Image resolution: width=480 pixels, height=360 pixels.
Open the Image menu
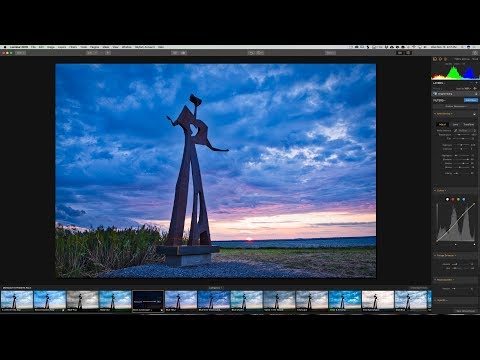pyautogui.click(x=51, y=47)
